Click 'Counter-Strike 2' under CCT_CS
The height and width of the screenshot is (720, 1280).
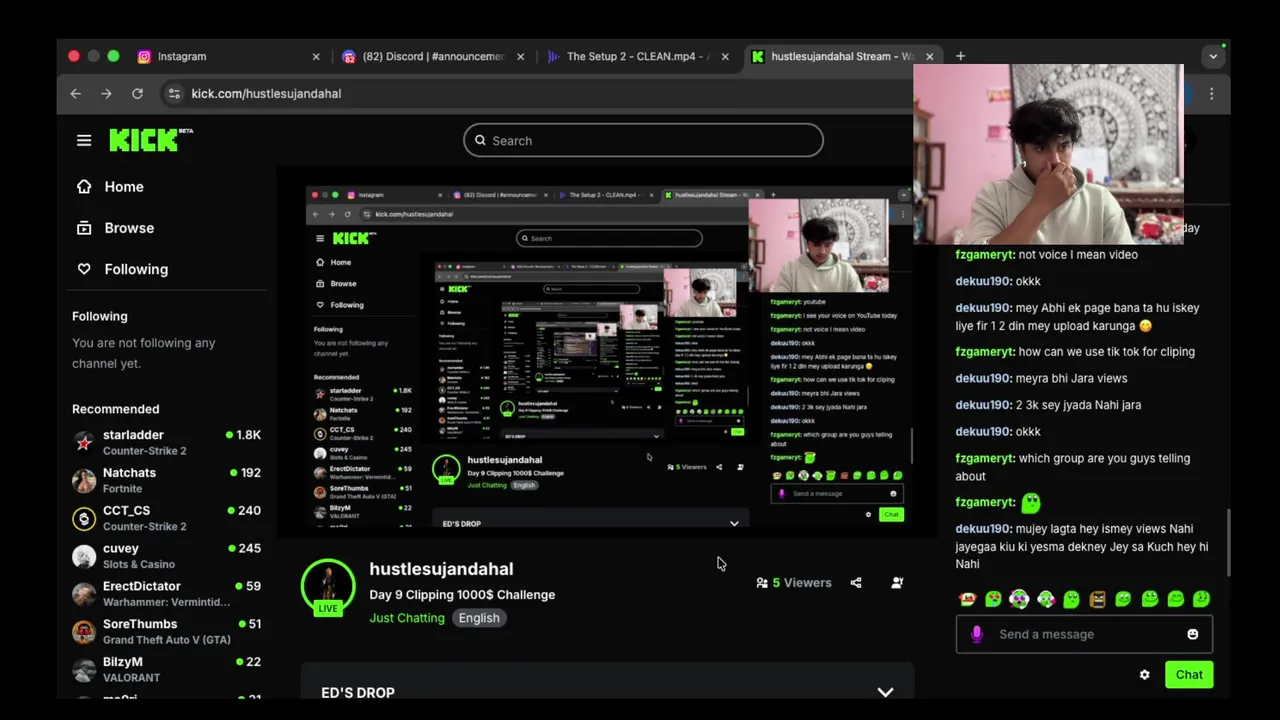tap(145, 526)
